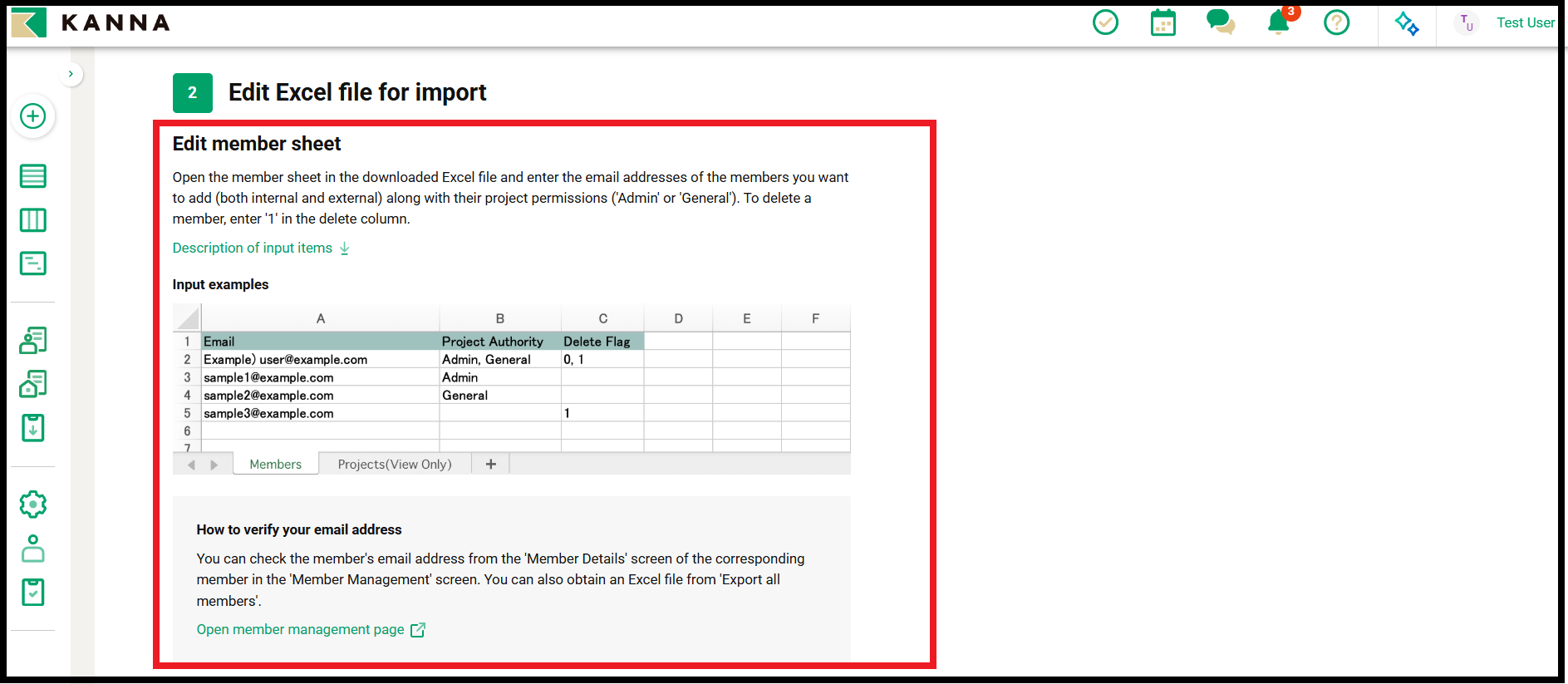Image resolution: width=1568 pixels, height=684 pixels.
Task: Select the list view icon in sidebar
Action: pos(33,176)
